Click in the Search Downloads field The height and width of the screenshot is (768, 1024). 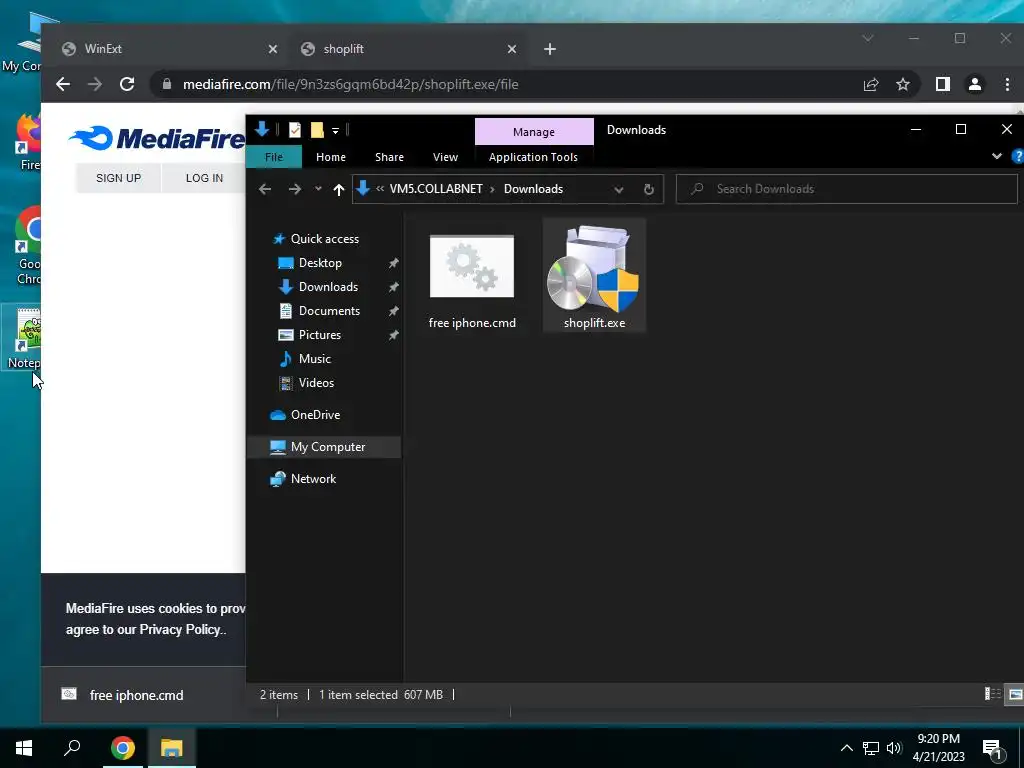coord(846,189)
